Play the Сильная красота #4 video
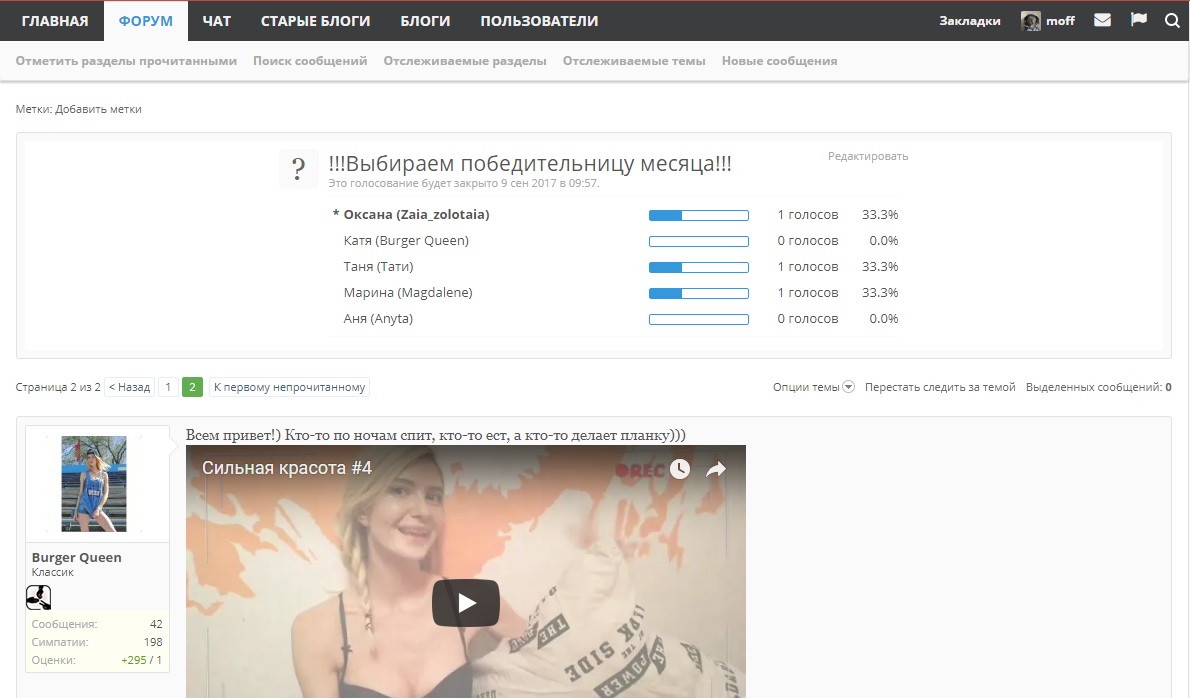The height and width of the screenshot is (698, 1190). (465, 603)
